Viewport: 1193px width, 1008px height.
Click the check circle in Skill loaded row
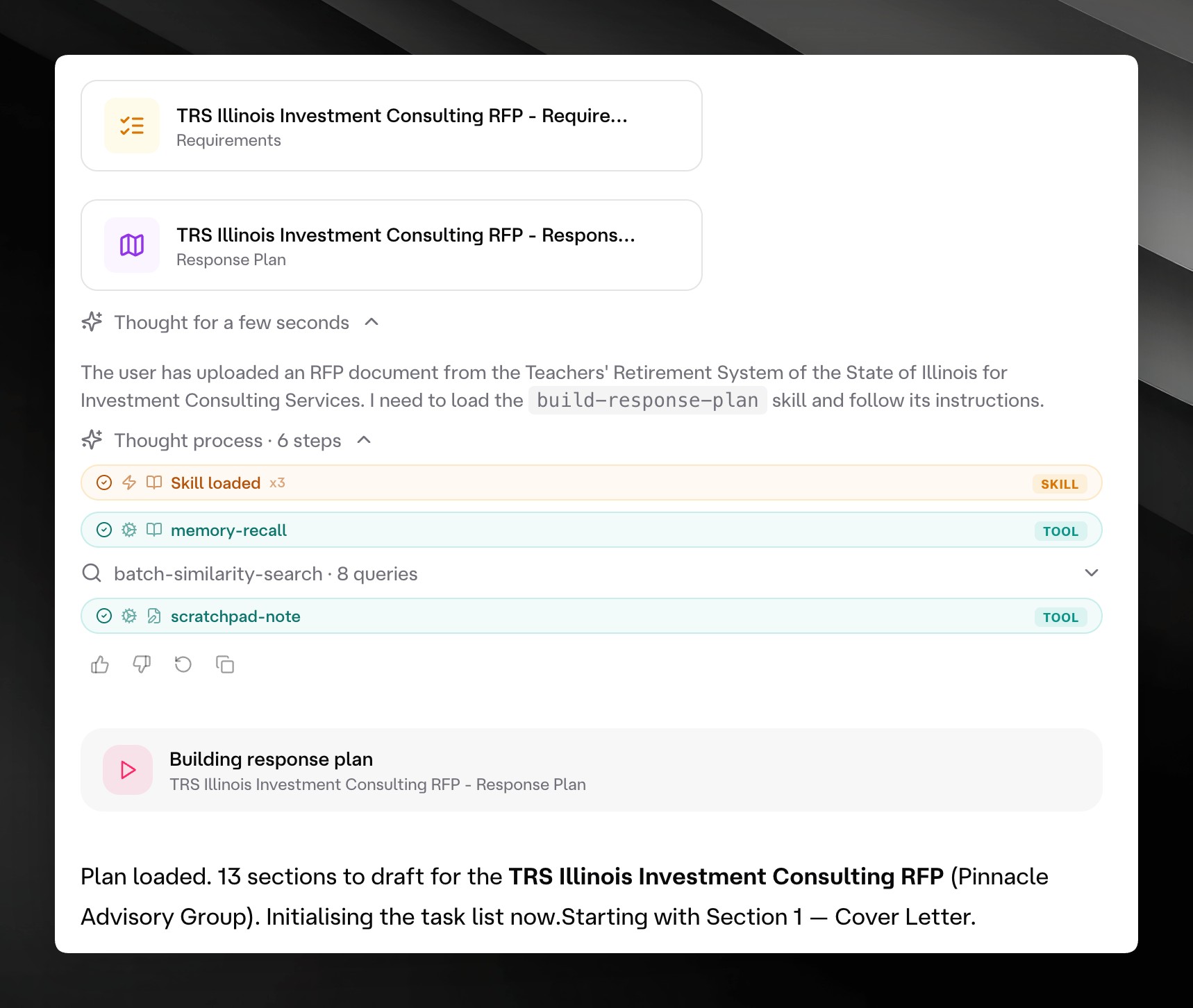[x=104, y=482]
